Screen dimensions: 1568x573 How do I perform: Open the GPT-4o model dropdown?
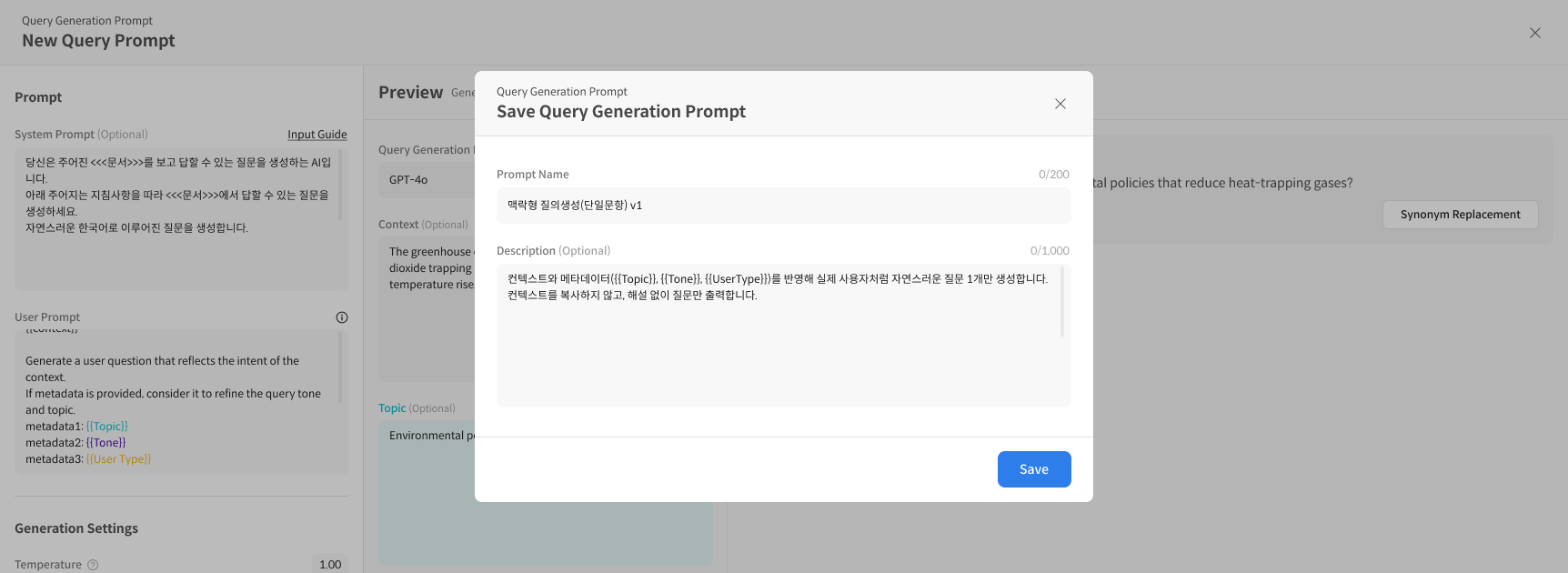(427, 180)
